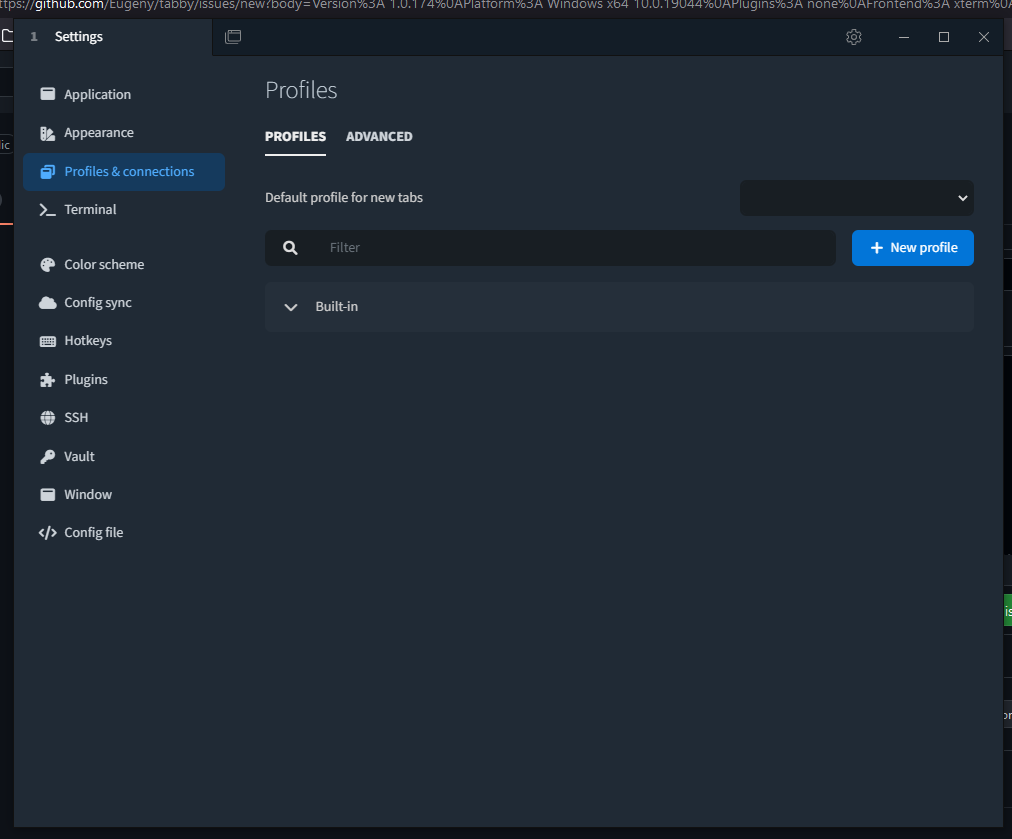Open a new tab with the tab button
1012x839 pixels.
[x=233, y=36]
